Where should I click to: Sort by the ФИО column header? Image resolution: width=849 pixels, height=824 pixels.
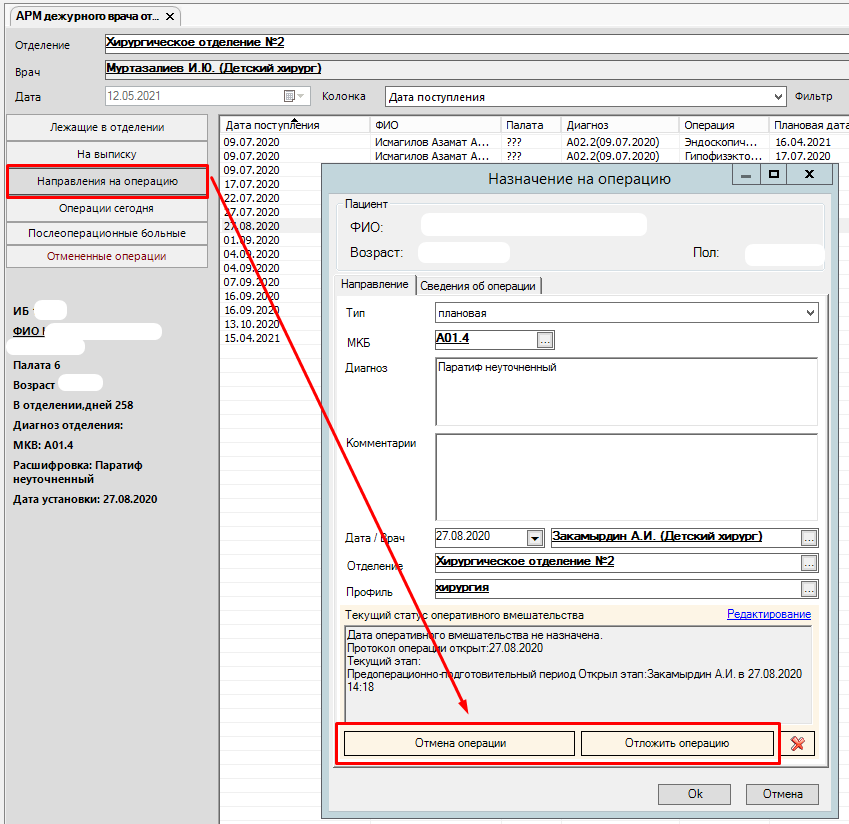[435, 125]
